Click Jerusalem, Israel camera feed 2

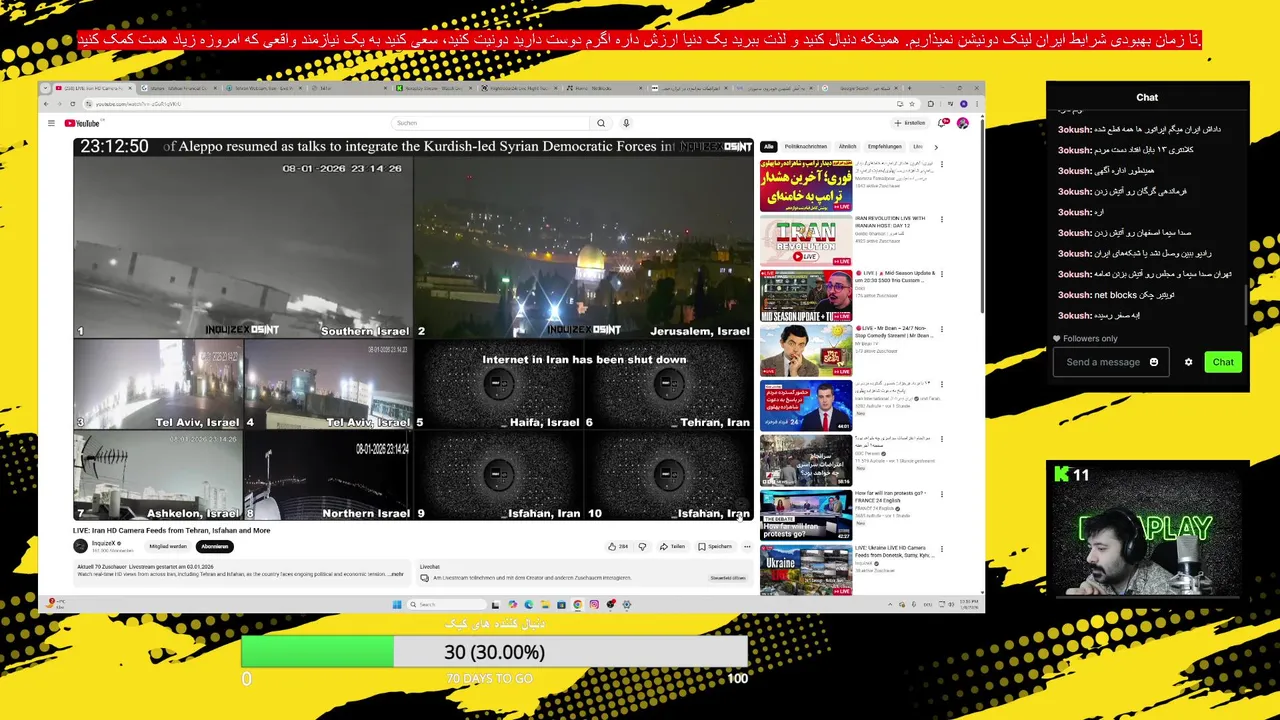click(x=584, y=248)
